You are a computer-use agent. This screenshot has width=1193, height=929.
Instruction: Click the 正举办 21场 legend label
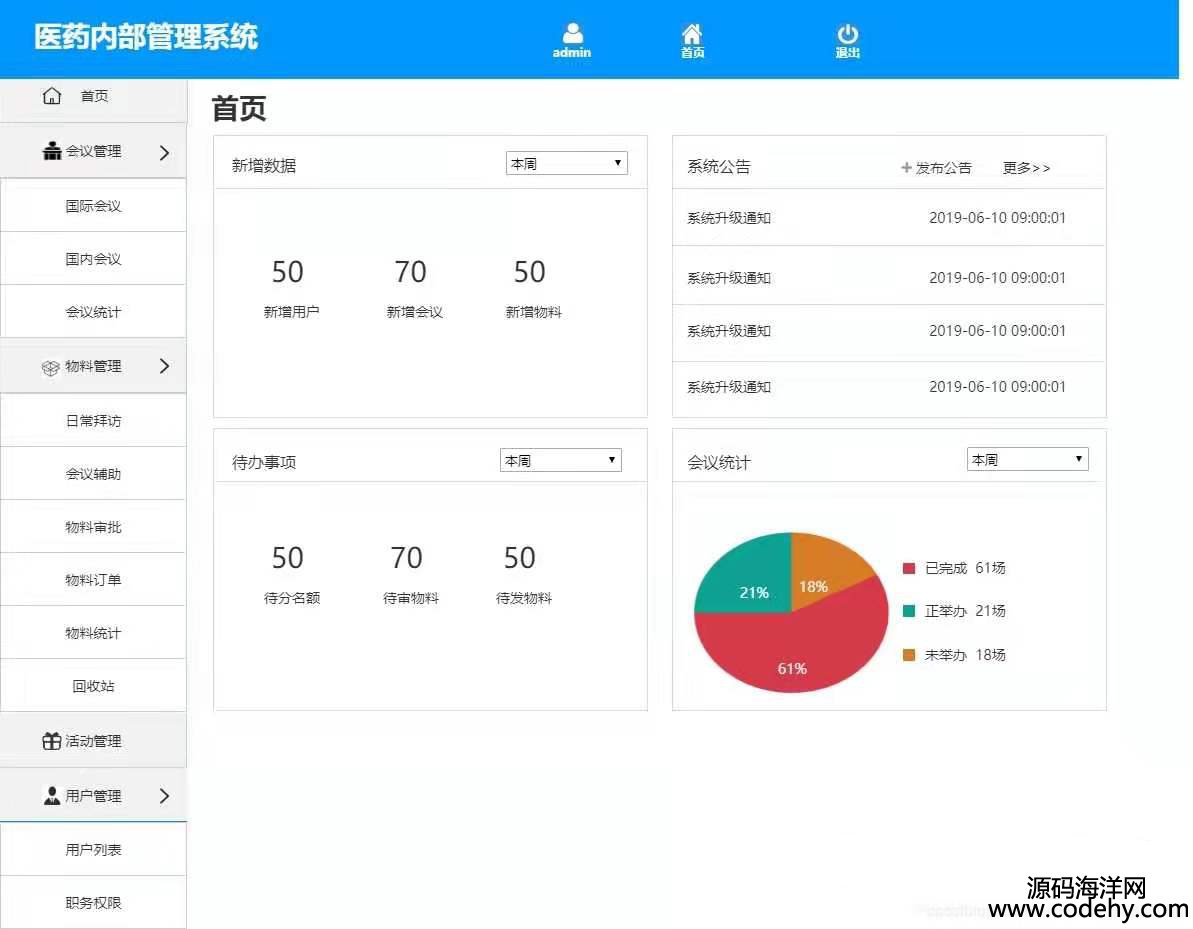coord(965,611)
